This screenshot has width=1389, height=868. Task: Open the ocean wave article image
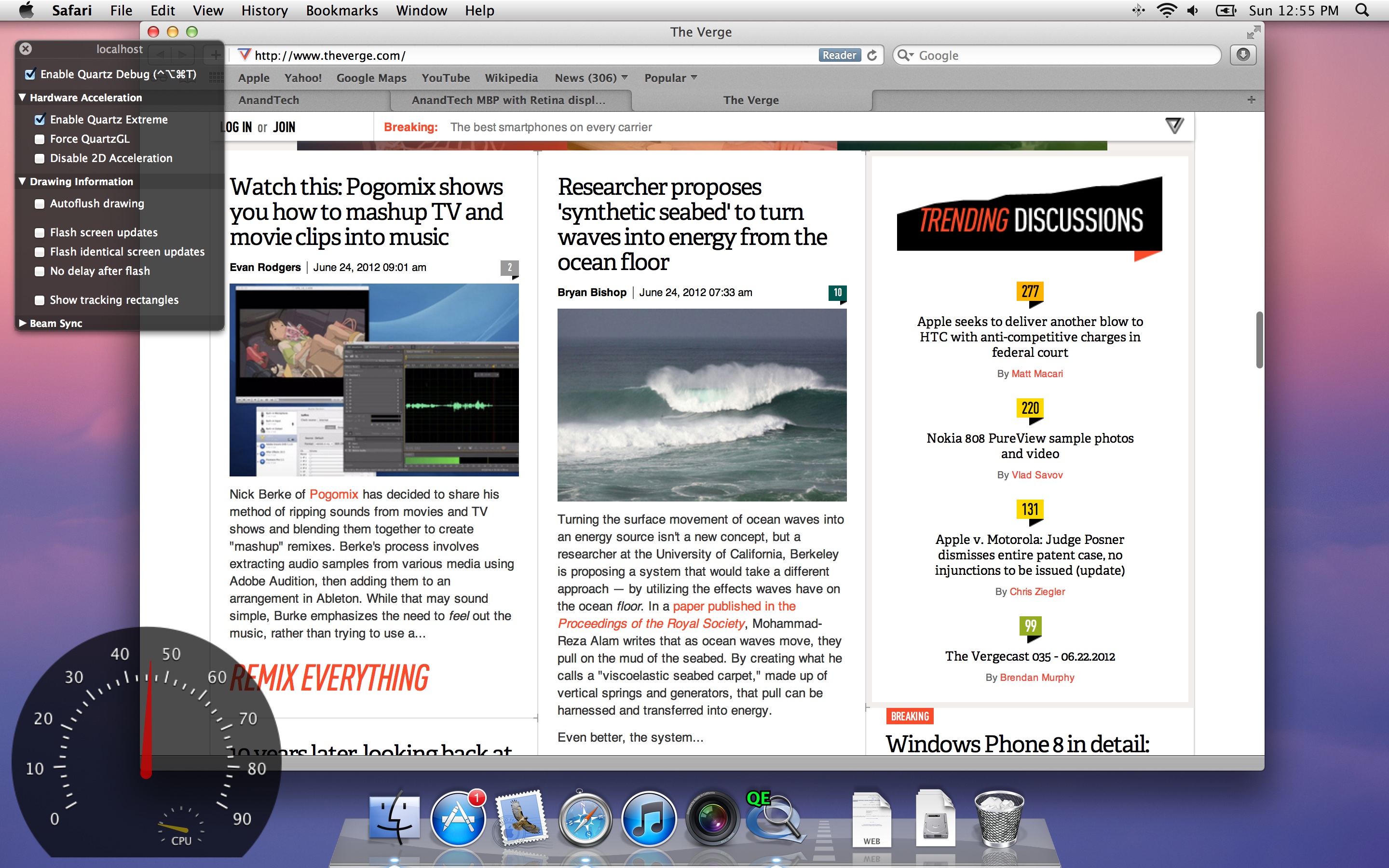(x=701, y=405)
